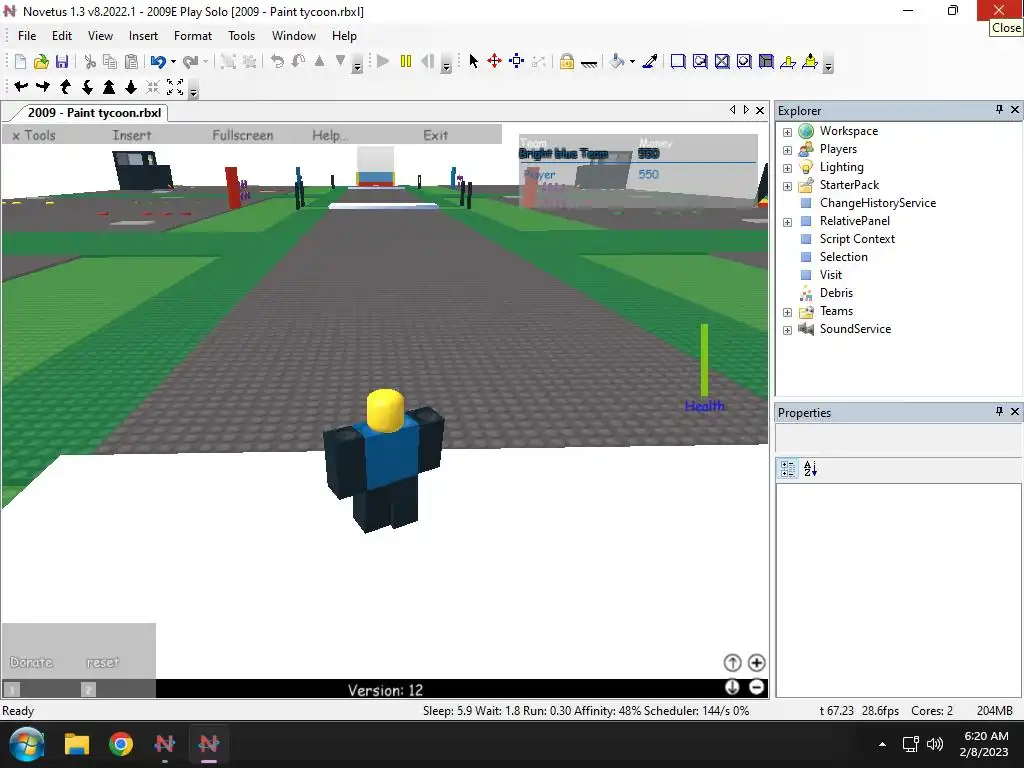Click the camera zoom in arrow icon
This screenshot has height=768, width=1024.
pos(109,86)
